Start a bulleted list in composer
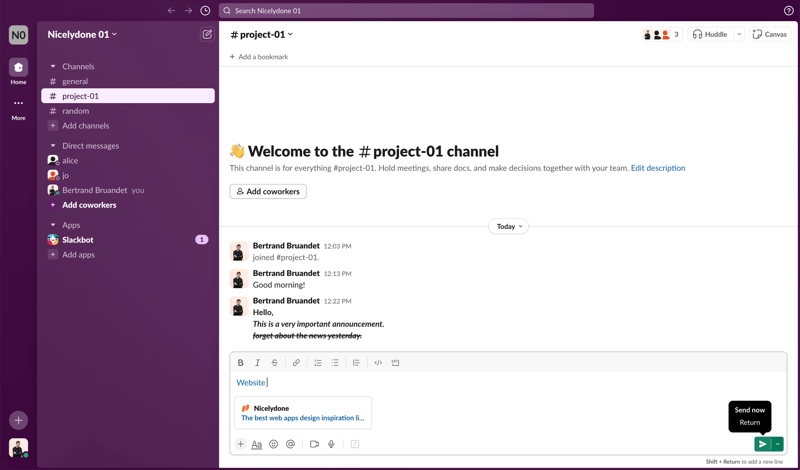Image resolution: width=800 pixels, height=470 pixels. coord(335,363)
